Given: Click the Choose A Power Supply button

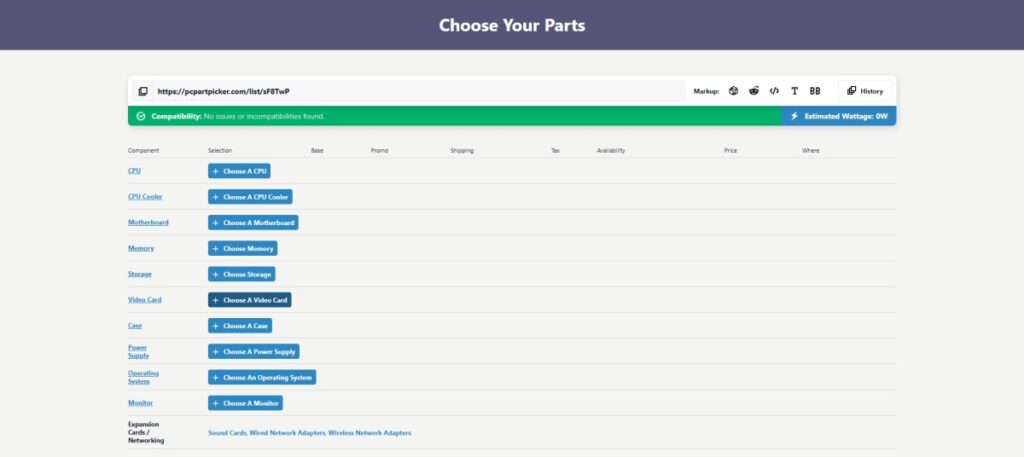Looking at the screenshot, I should point(253,351).
